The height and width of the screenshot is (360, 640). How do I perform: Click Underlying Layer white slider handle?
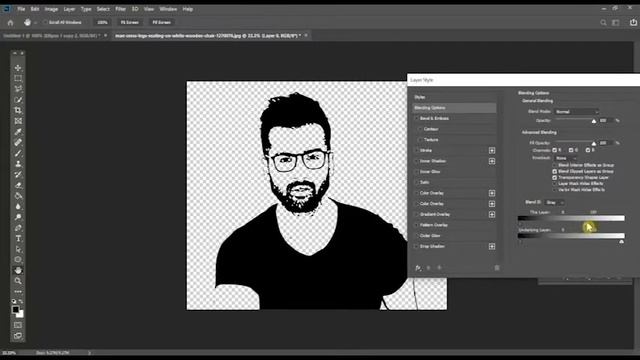point(621,242)
